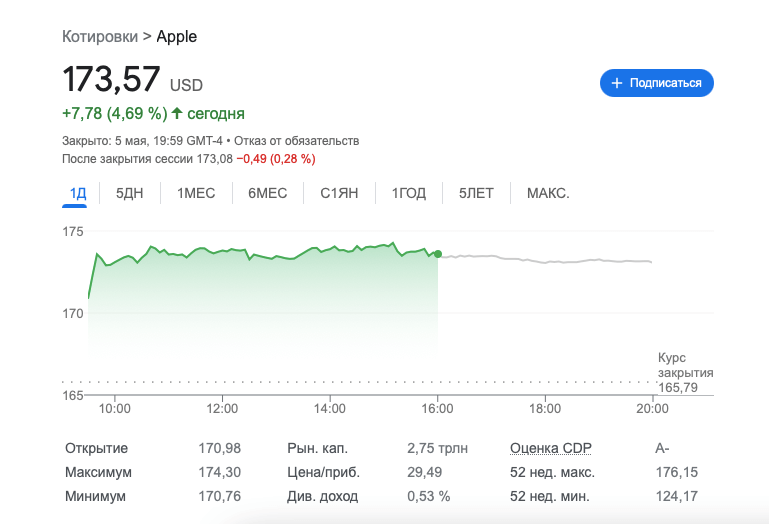
Task: Select the 1Д range tab
Action: tap(78, 193)
